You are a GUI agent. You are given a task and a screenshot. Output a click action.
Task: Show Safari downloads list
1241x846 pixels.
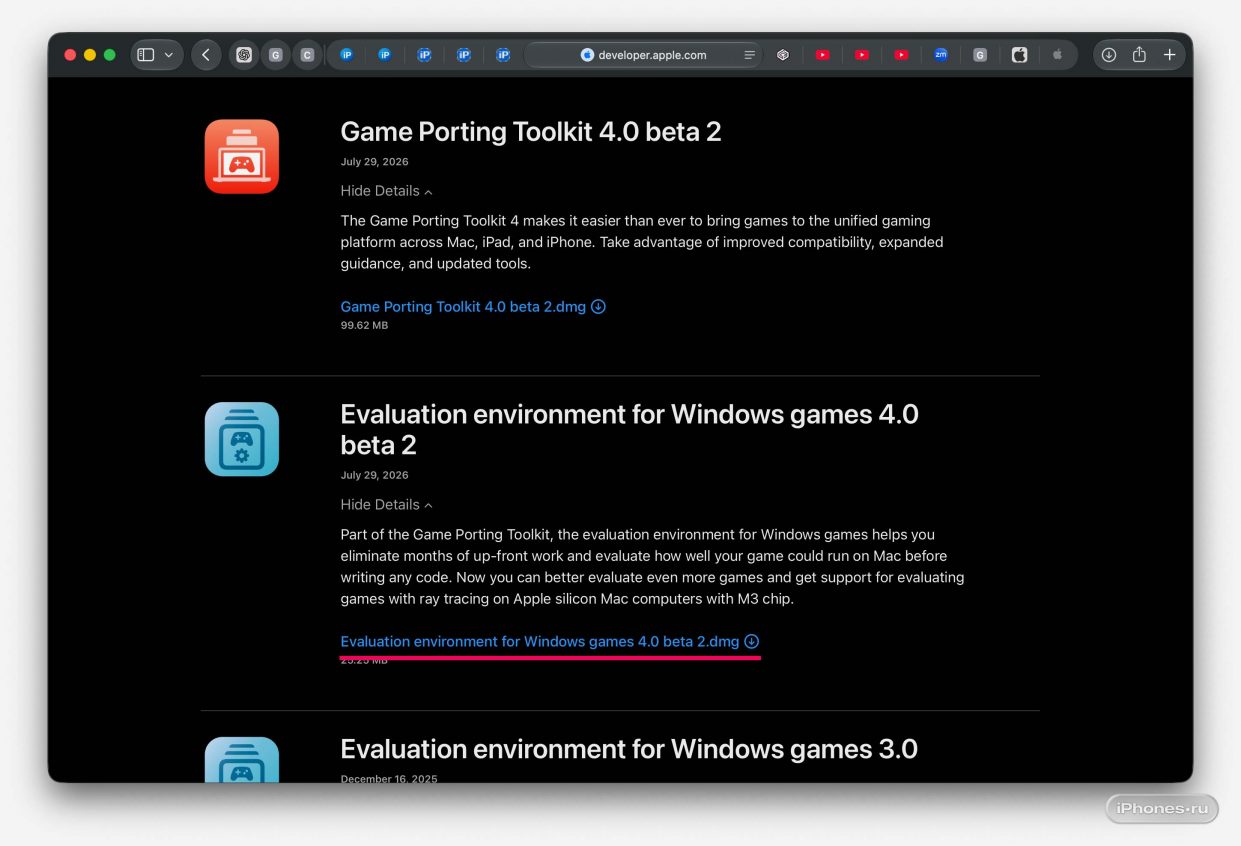(x=1109, y=55)
